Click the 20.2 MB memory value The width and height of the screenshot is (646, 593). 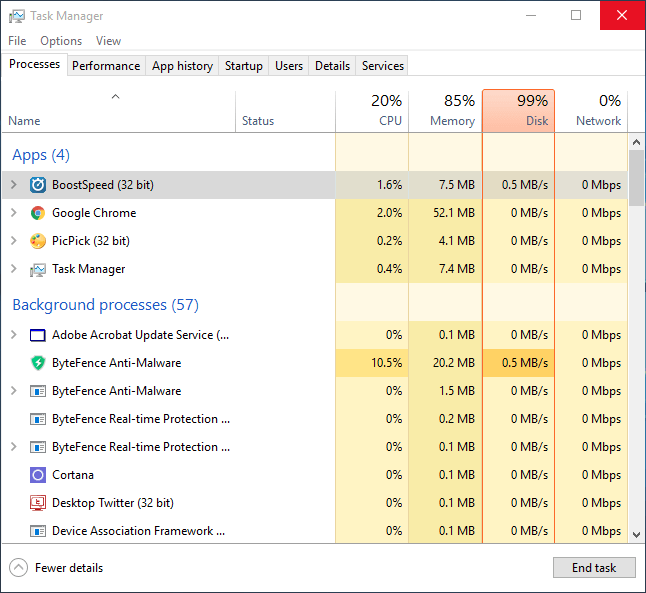point(454,363)
